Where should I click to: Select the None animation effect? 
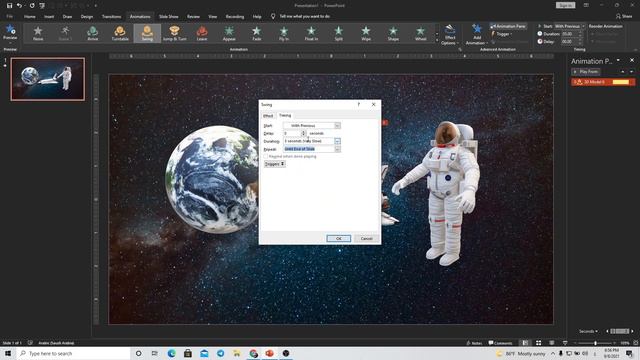point(38,33)
